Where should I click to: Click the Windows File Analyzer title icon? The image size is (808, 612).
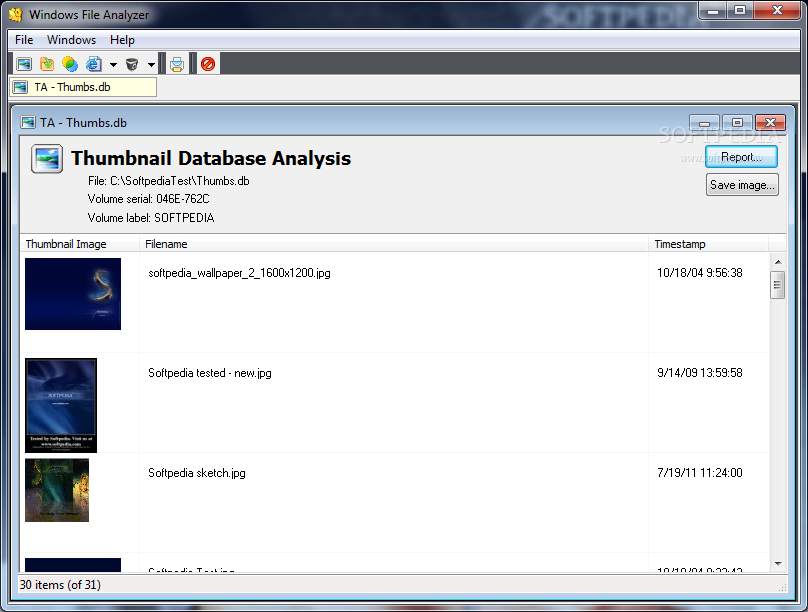point(15,14)
